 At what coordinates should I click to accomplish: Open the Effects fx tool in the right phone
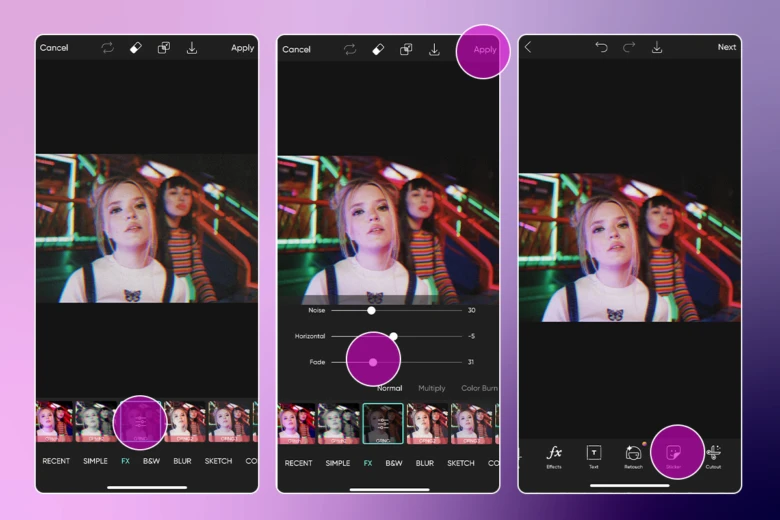(554, 455)
